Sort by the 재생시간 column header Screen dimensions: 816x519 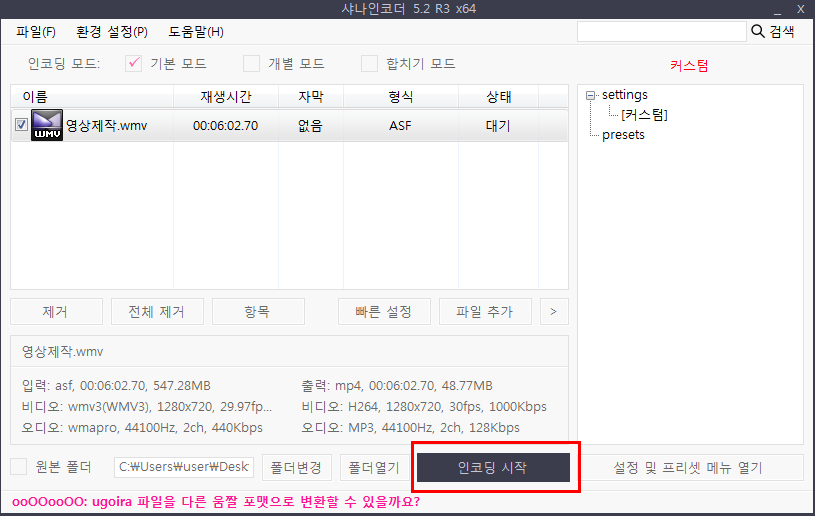tap(226, 96)
